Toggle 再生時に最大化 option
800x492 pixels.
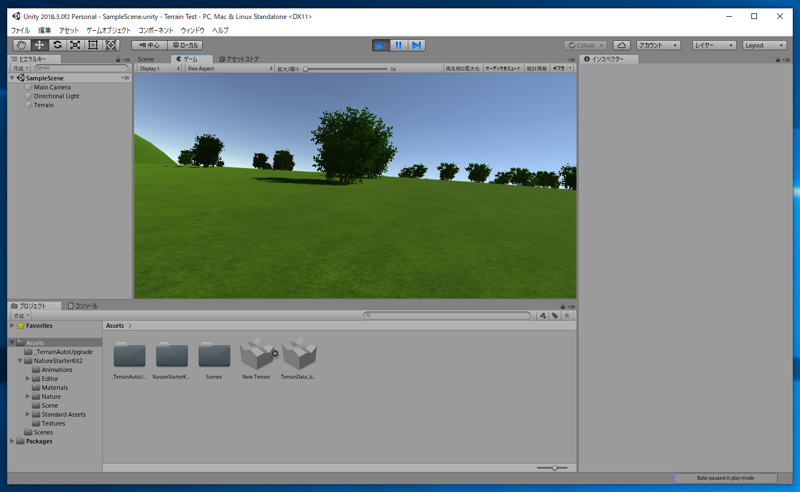pos(462,68)
